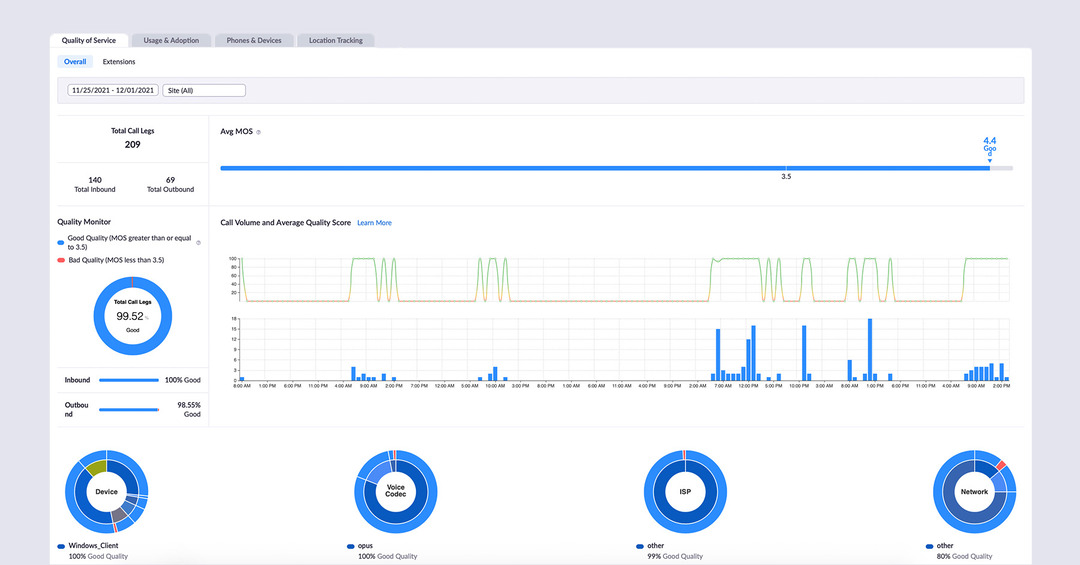This screenshot has width=1080, height=565.
Task: Open the Phones & Devices tab
Action: tap(254, 41)
